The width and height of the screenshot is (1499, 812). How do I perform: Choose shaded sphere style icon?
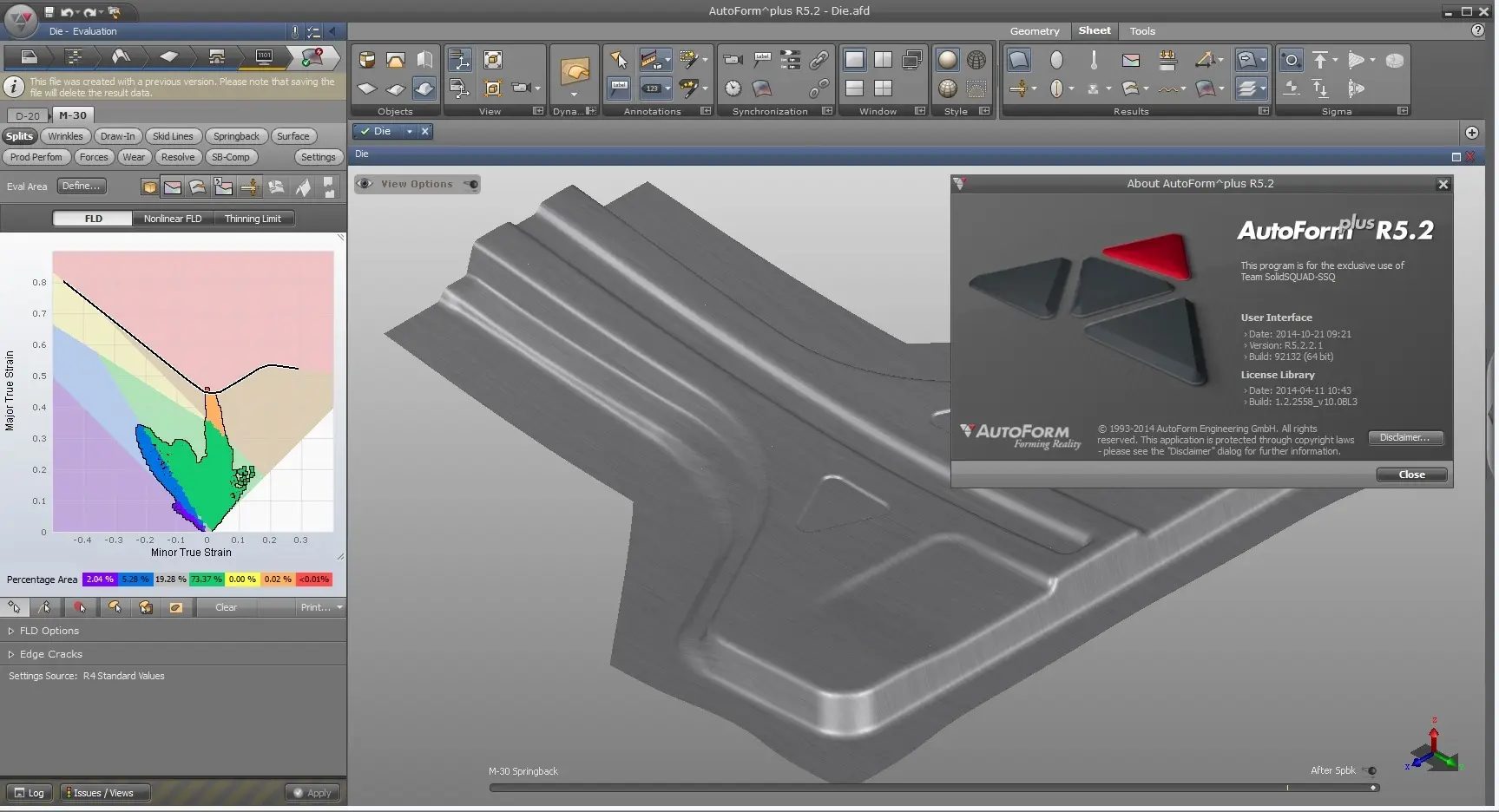[x=948, y=60]
